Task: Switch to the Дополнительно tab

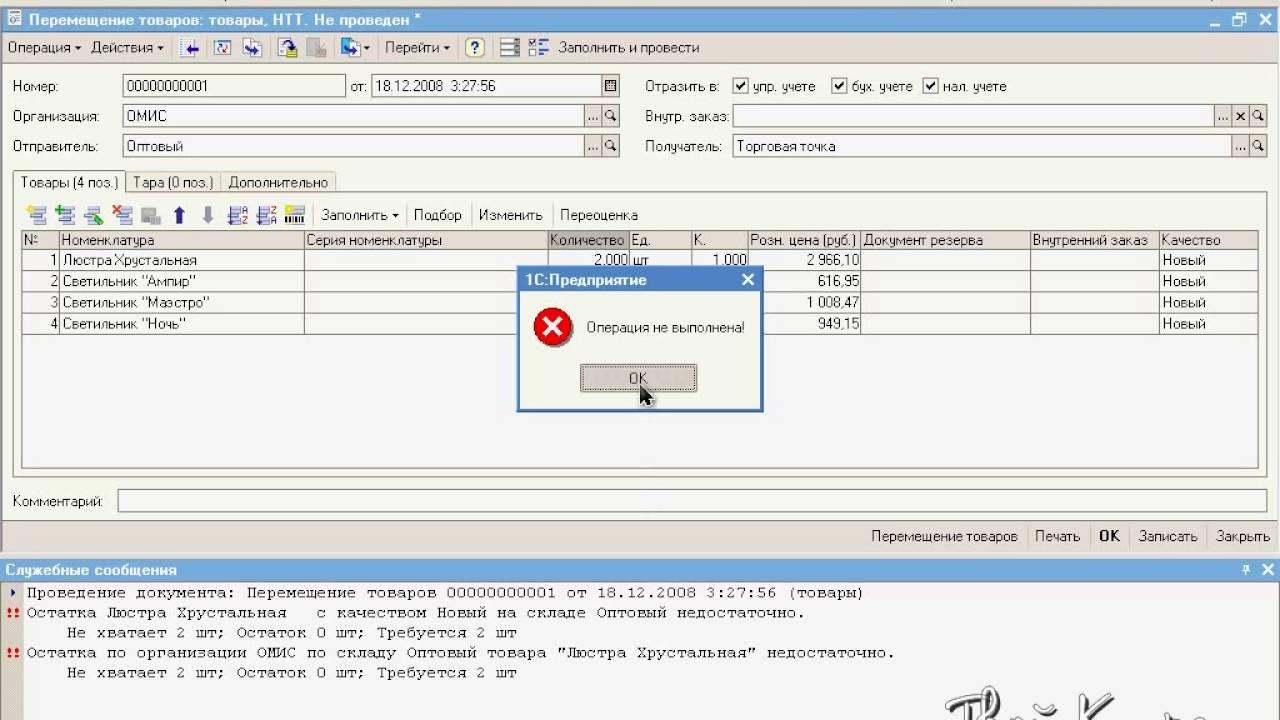Action: click(x=278, y=182)
